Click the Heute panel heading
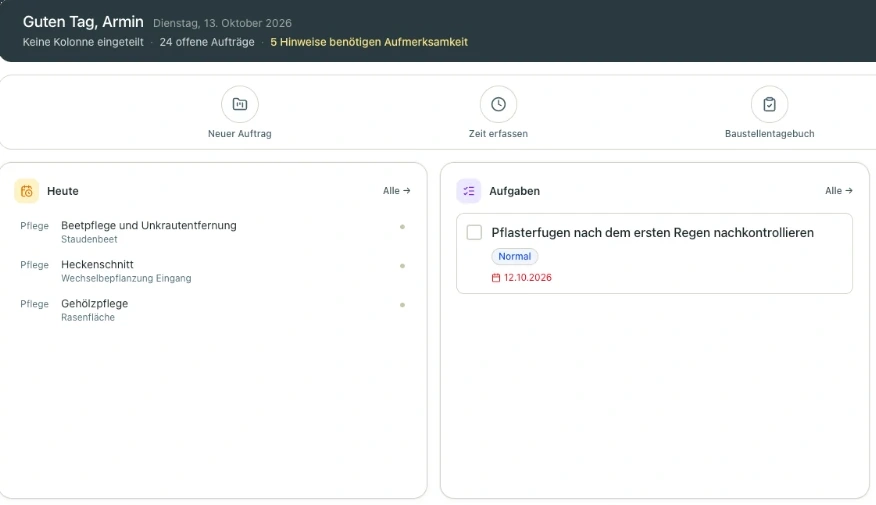 (63, 191)
